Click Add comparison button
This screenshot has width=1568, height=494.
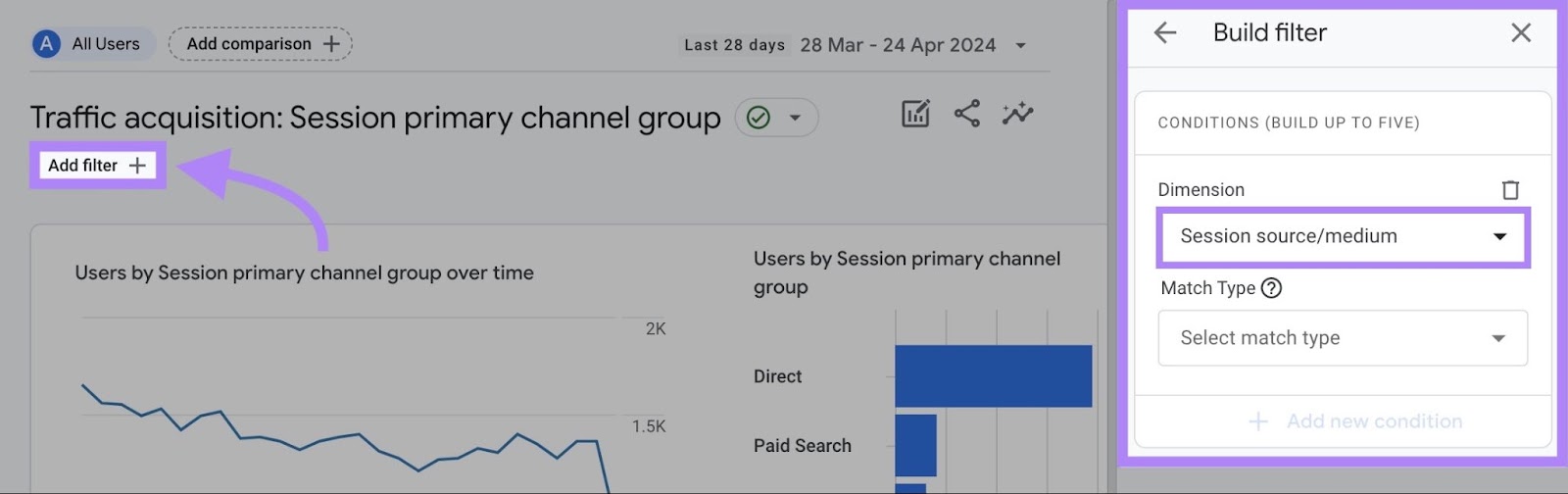click(x=261, y=44)
